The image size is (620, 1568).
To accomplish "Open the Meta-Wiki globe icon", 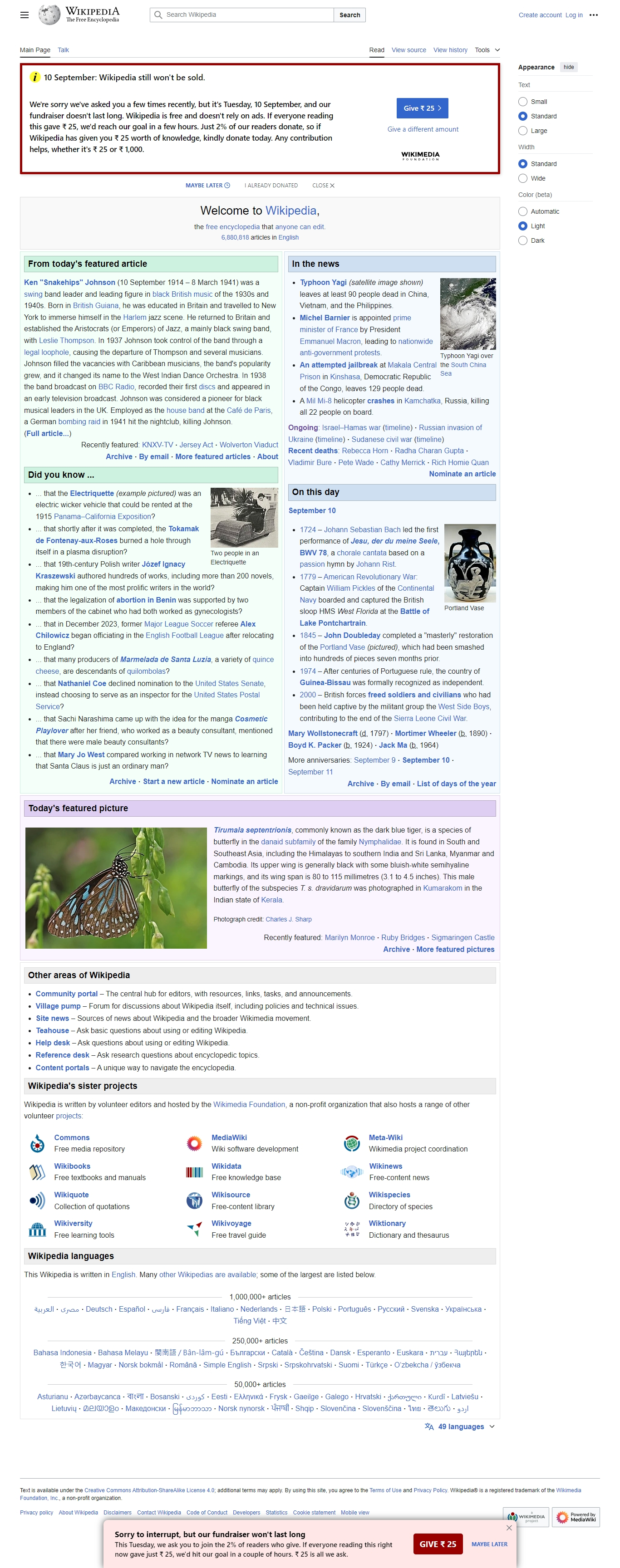I will [x=351, y=1143].
